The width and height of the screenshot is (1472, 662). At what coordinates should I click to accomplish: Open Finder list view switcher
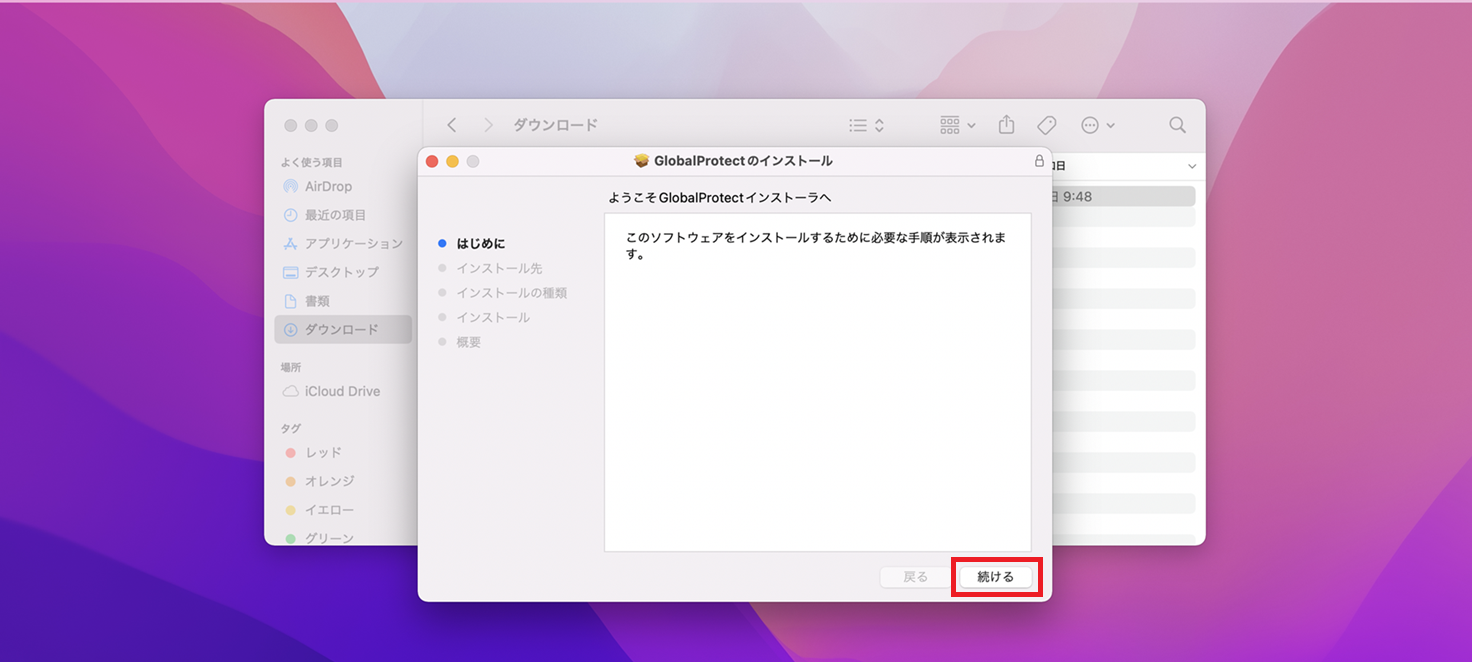click(866, 125)
